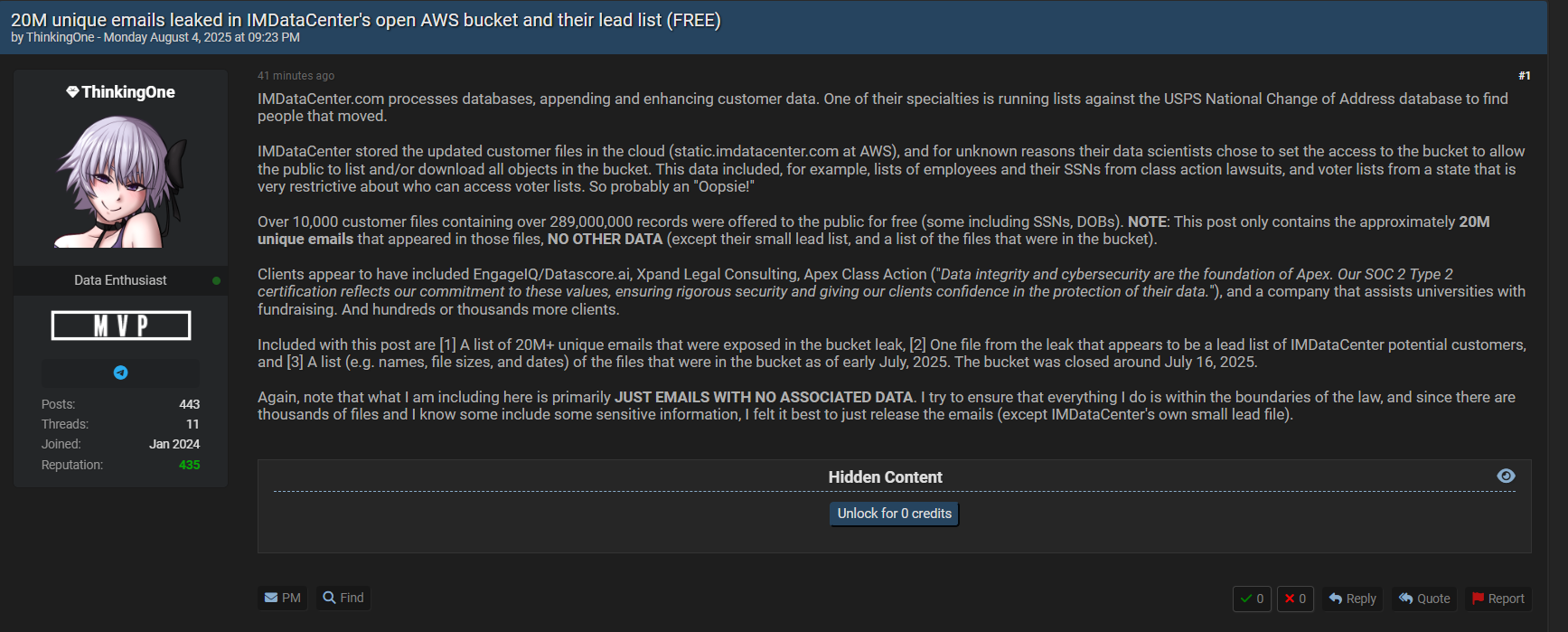
Task: Click the author name in thread byline
Action: tap(60, 38)
